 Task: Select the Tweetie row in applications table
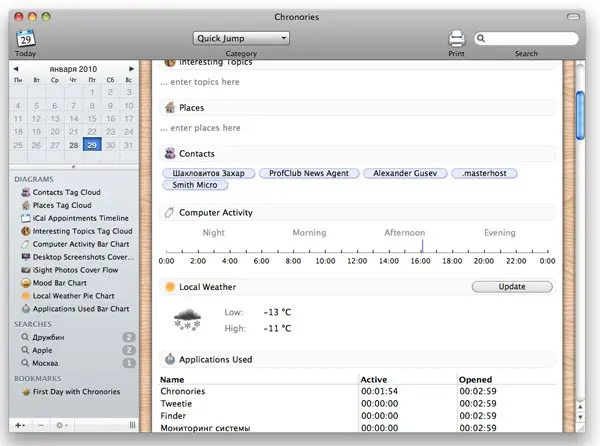(358, 404)
